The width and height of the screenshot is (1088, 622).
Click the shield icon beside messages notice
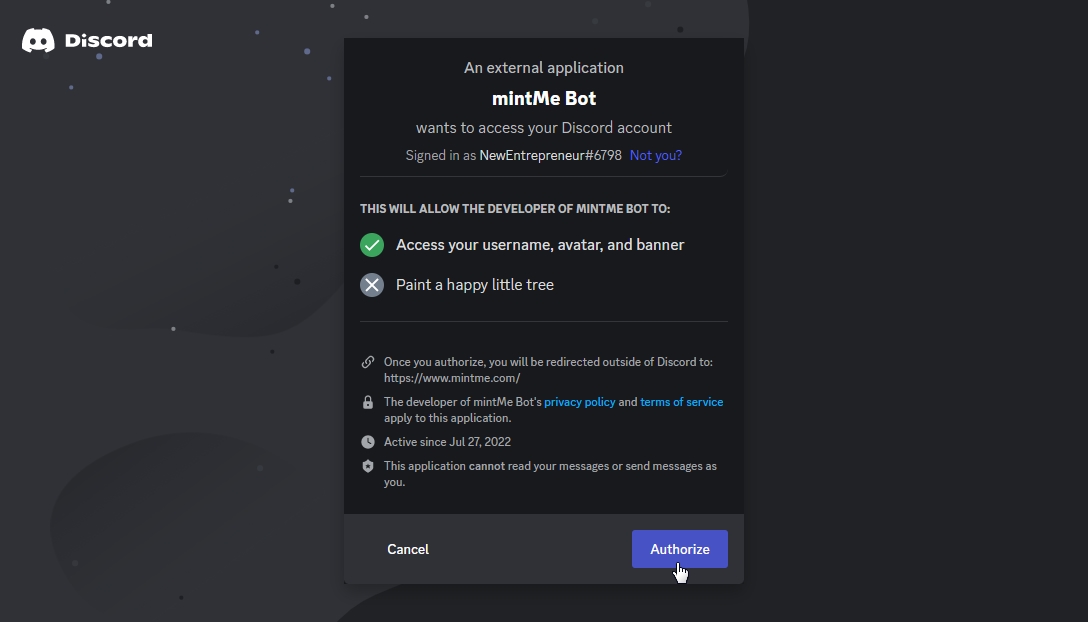[x=368, y=466]
